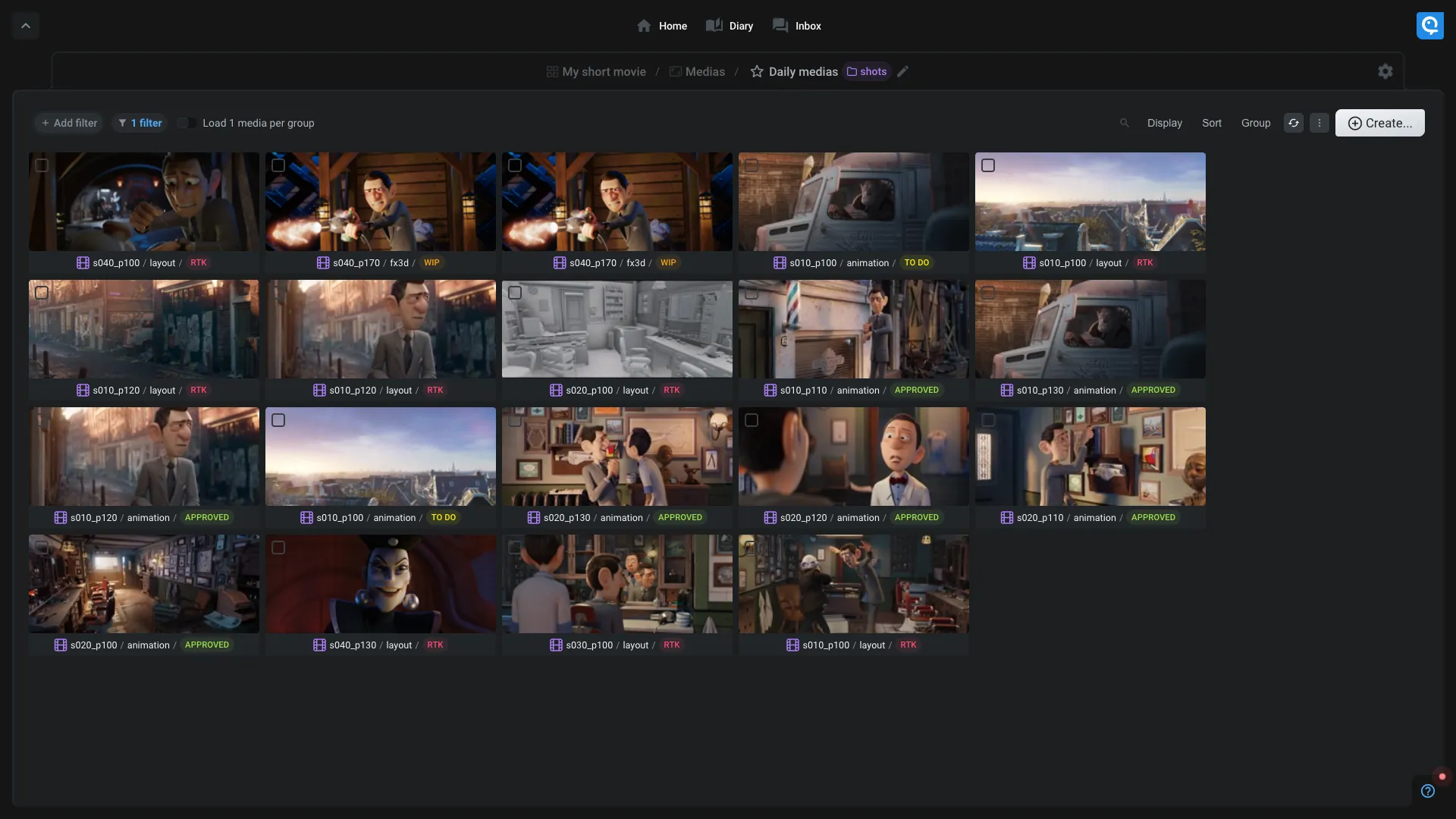Expand the Group dropdown
1456x819 pixels.
[1255, 123]
